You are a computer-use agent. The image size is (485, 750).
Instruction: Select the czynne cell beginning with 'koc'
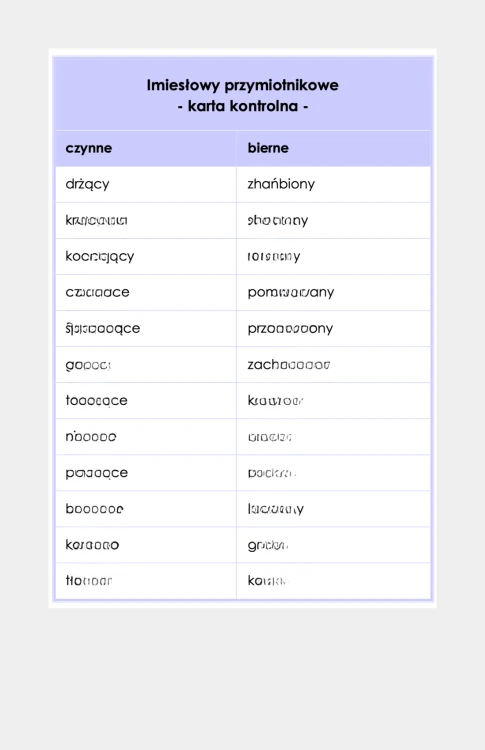coord(146,256)
